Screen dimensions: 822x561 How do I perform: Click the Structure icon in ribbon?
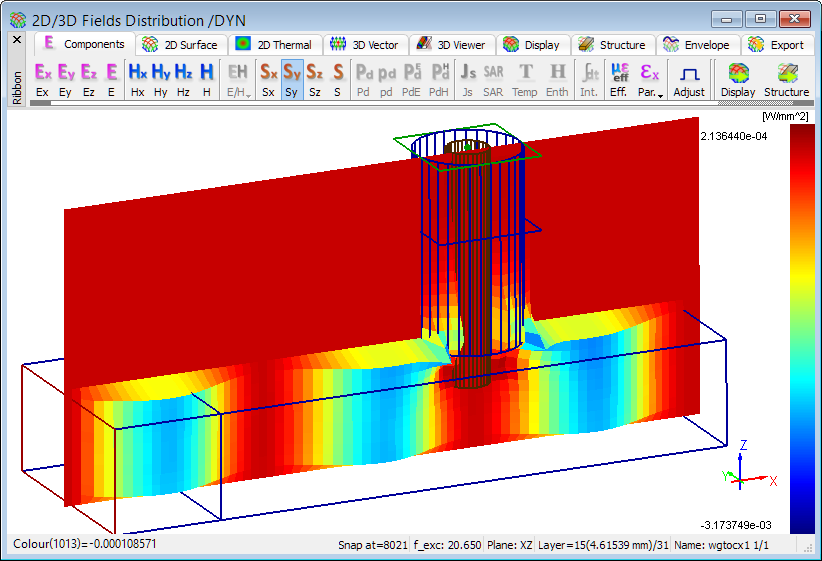click(x=786, y=79)
